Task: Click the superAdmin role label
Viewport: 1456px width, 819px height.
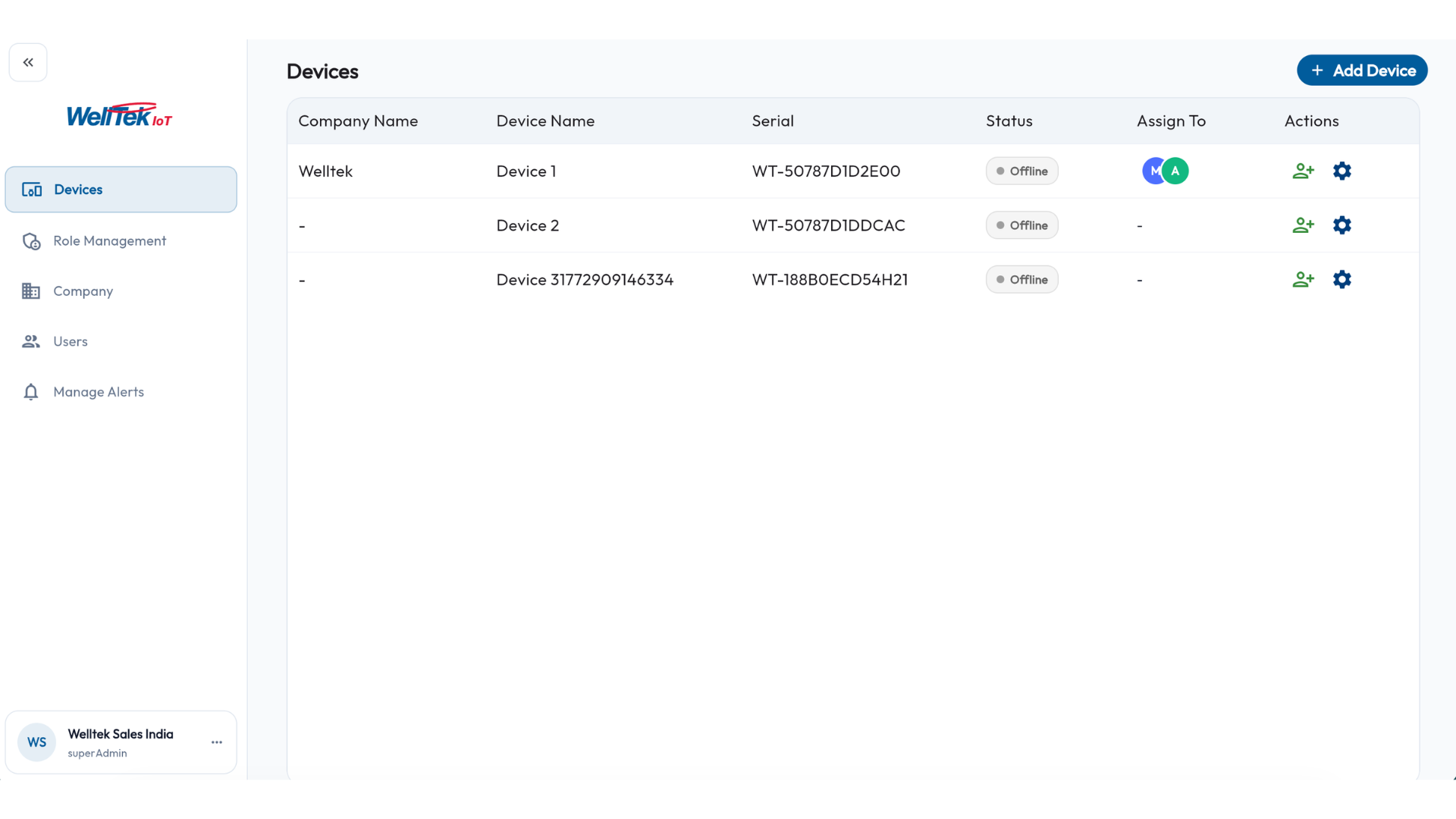Action: point(97,754)
